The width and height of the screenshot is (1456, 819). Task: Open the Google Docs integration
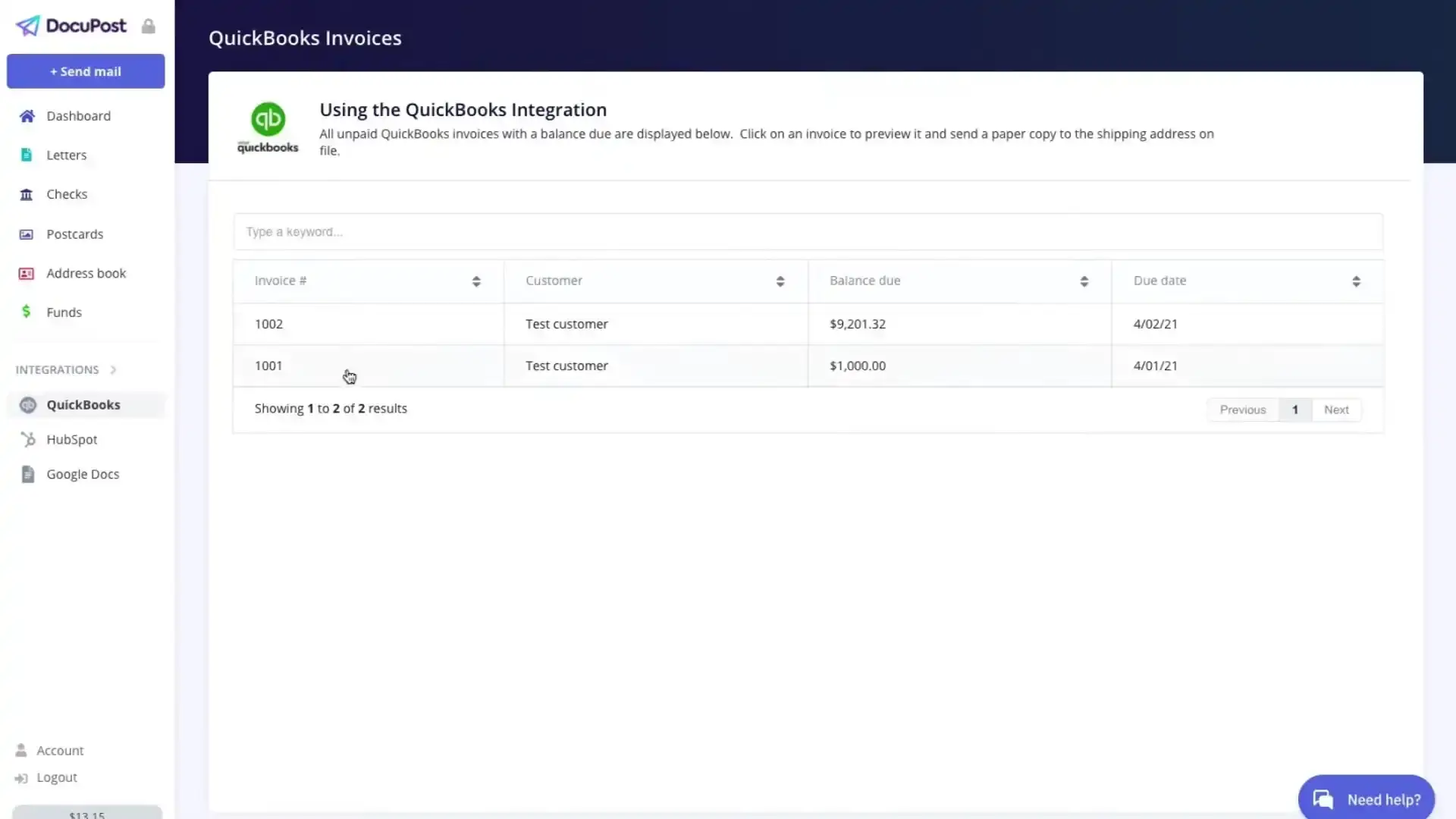(83, 473)
